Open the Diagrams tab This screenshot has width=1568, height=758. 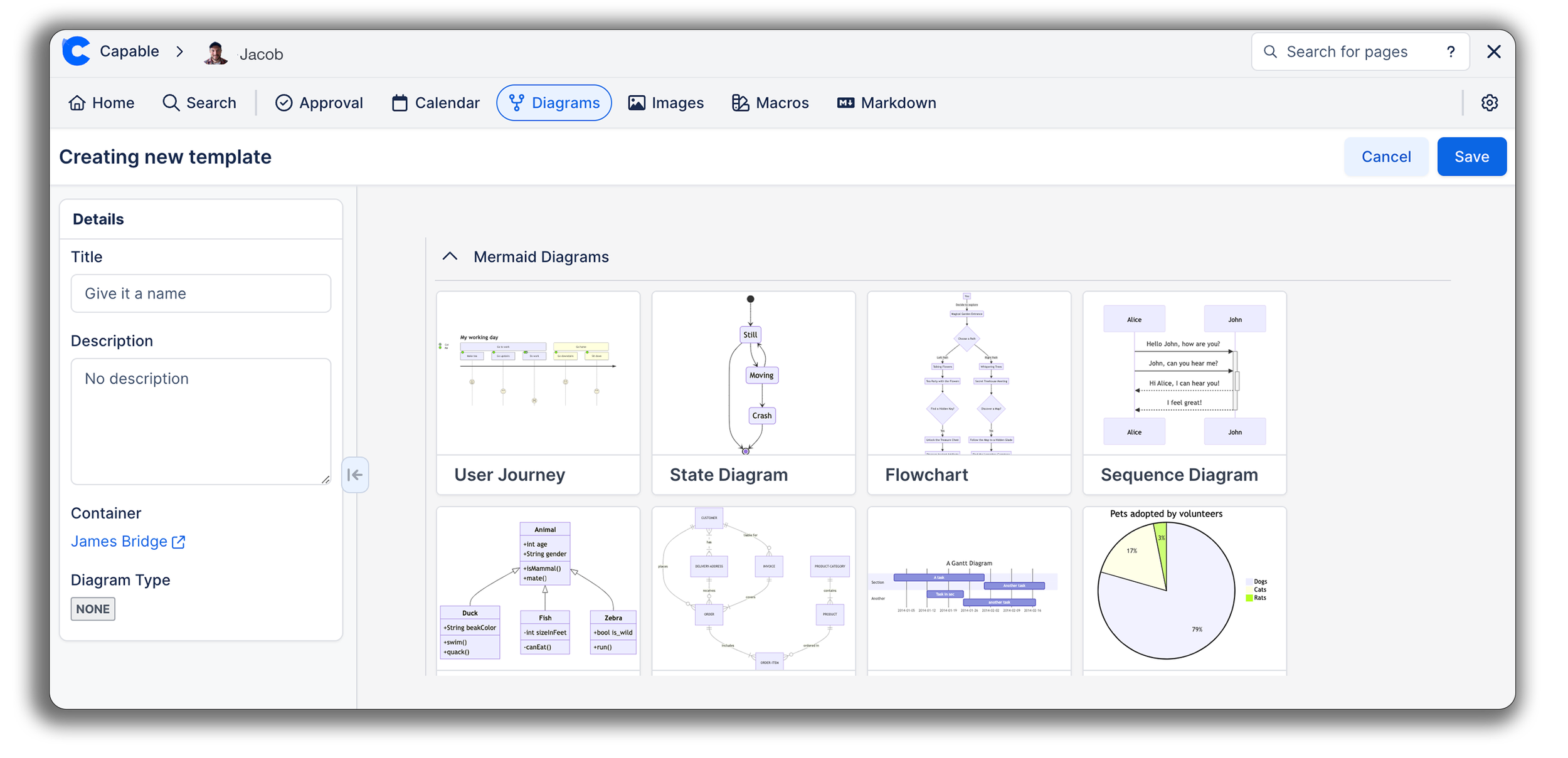pos(554,103)
